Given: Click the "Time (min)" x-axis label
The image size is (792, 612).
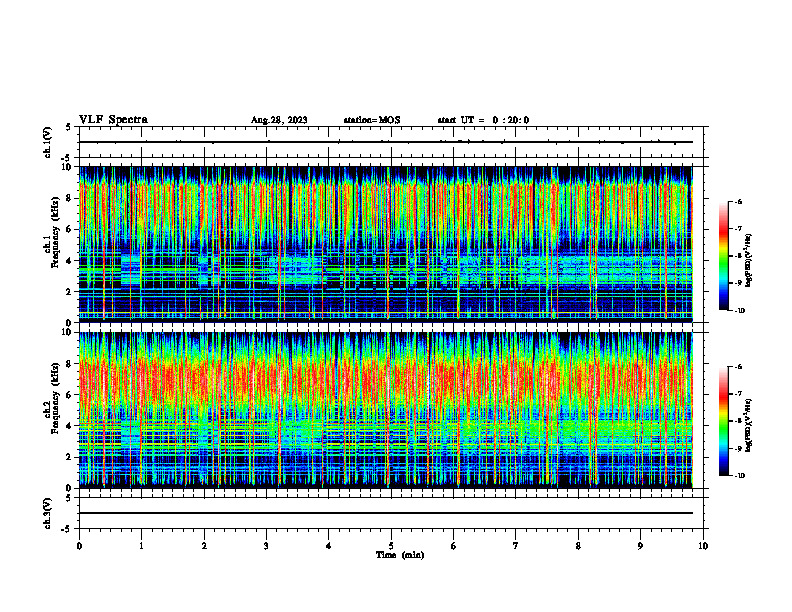Looking at the screenshot, I should coord(400,555).
